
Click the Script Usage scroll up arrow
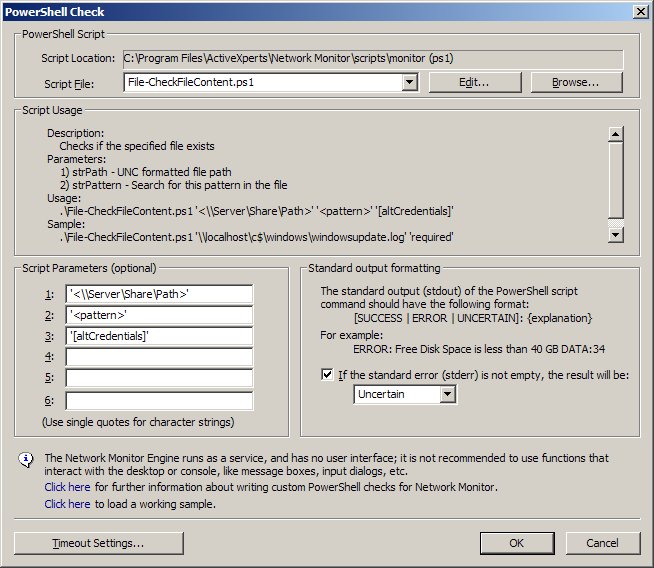[x=616, y=134]
